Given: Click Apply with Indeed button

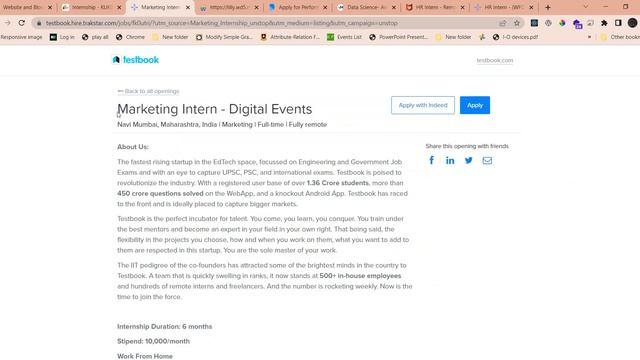Looking at the screenshot, I should (x=423, y=105).
